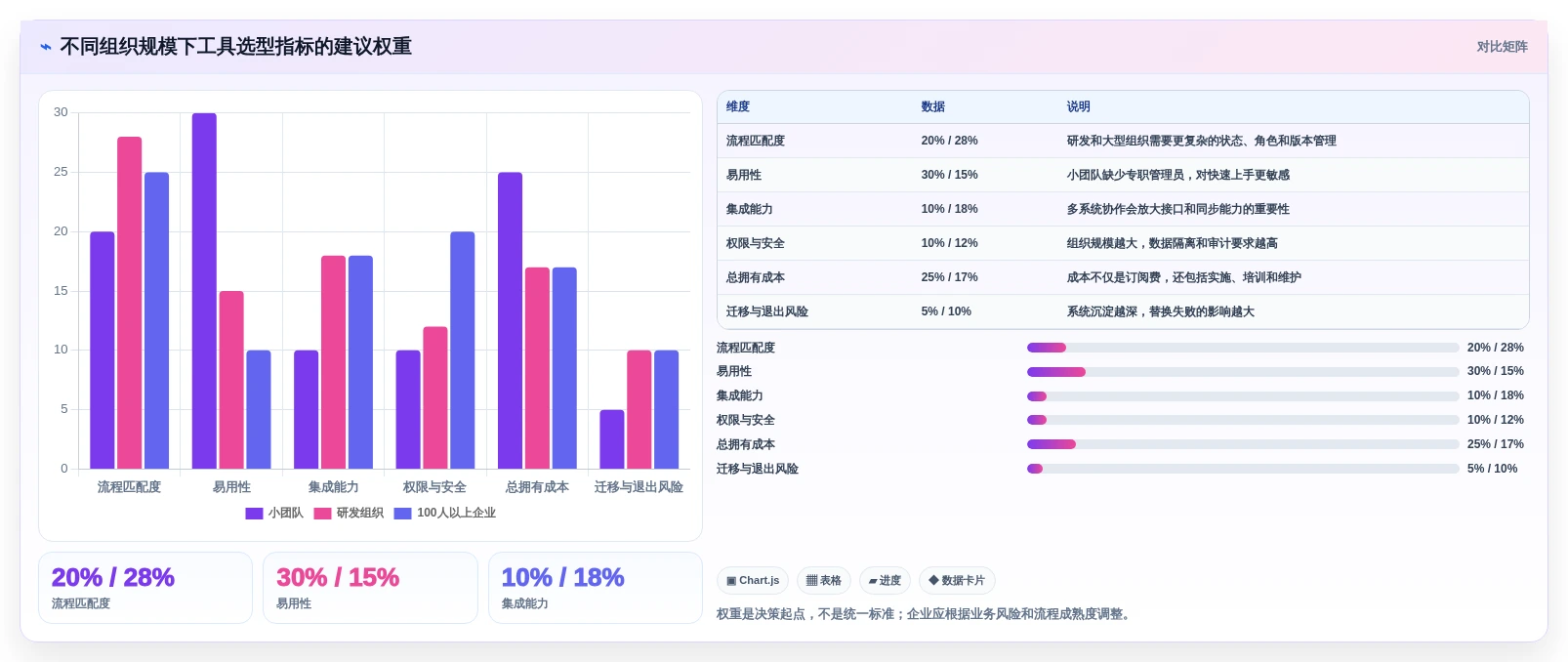Click the 数据 column header
This screenshot has height=662, width=1568.
click(x=933, y=107)
